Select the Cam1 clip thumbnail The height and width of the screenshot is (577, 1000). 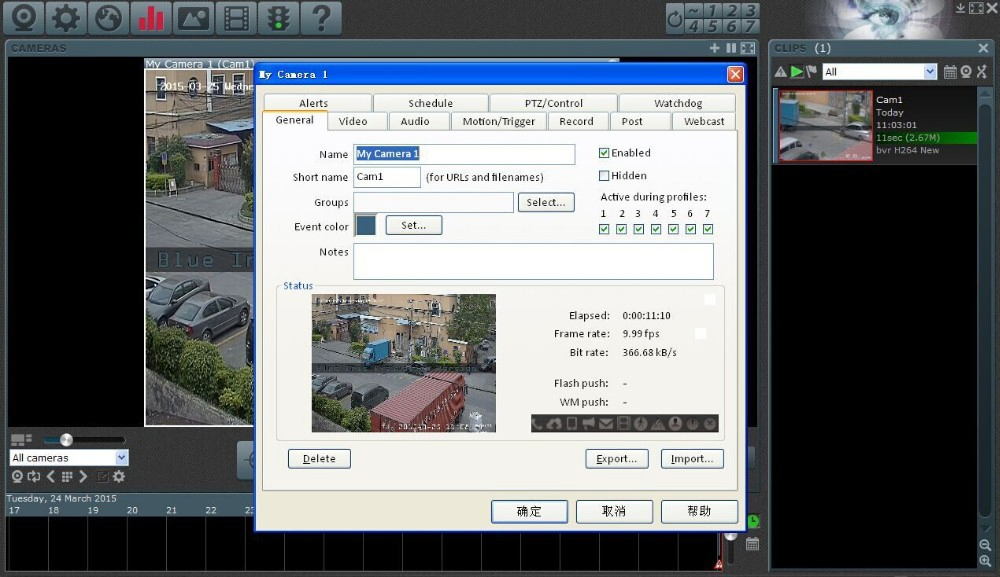[x=825, y=126]
